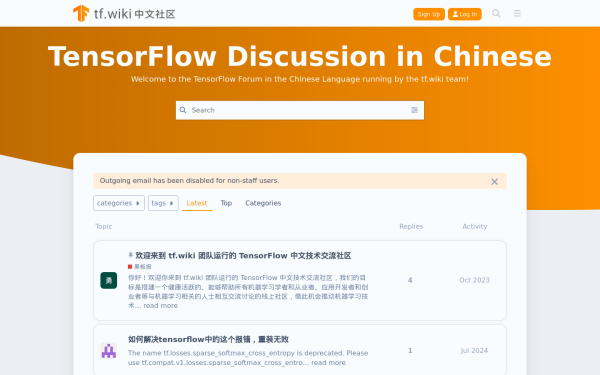Click the Jul 2024 activity date
Viewport: 600px width, 375px height.
coord(474,351)
